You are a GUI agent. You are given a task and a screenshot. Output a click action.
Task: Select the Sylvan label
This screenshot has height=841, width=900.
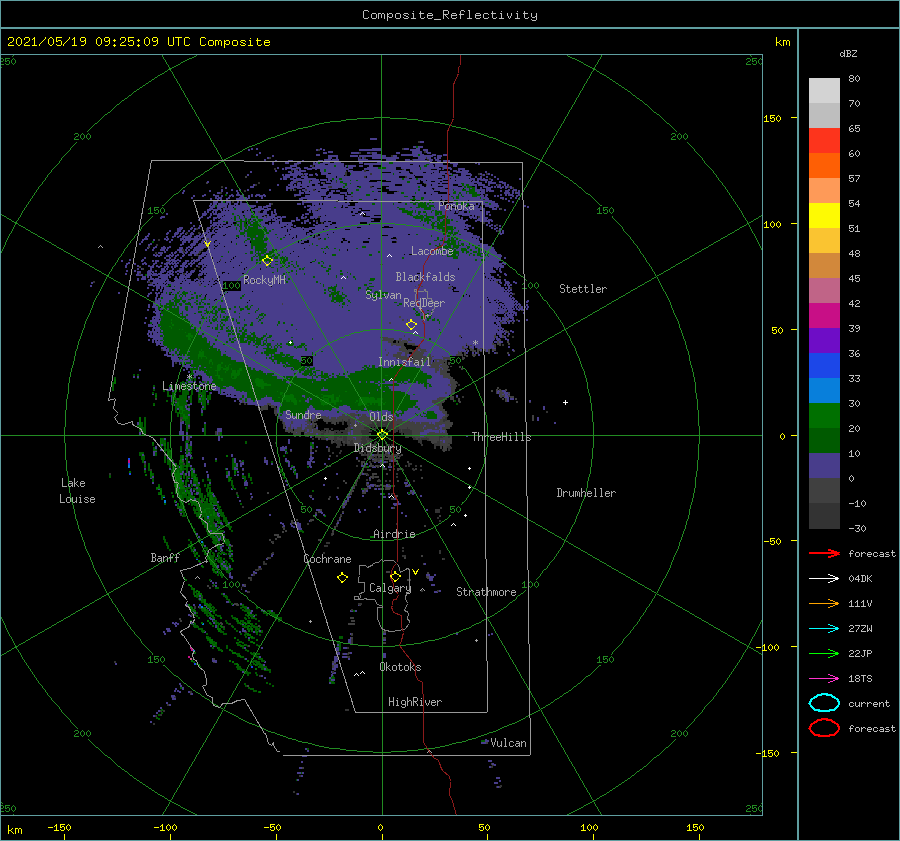point(383,295)
